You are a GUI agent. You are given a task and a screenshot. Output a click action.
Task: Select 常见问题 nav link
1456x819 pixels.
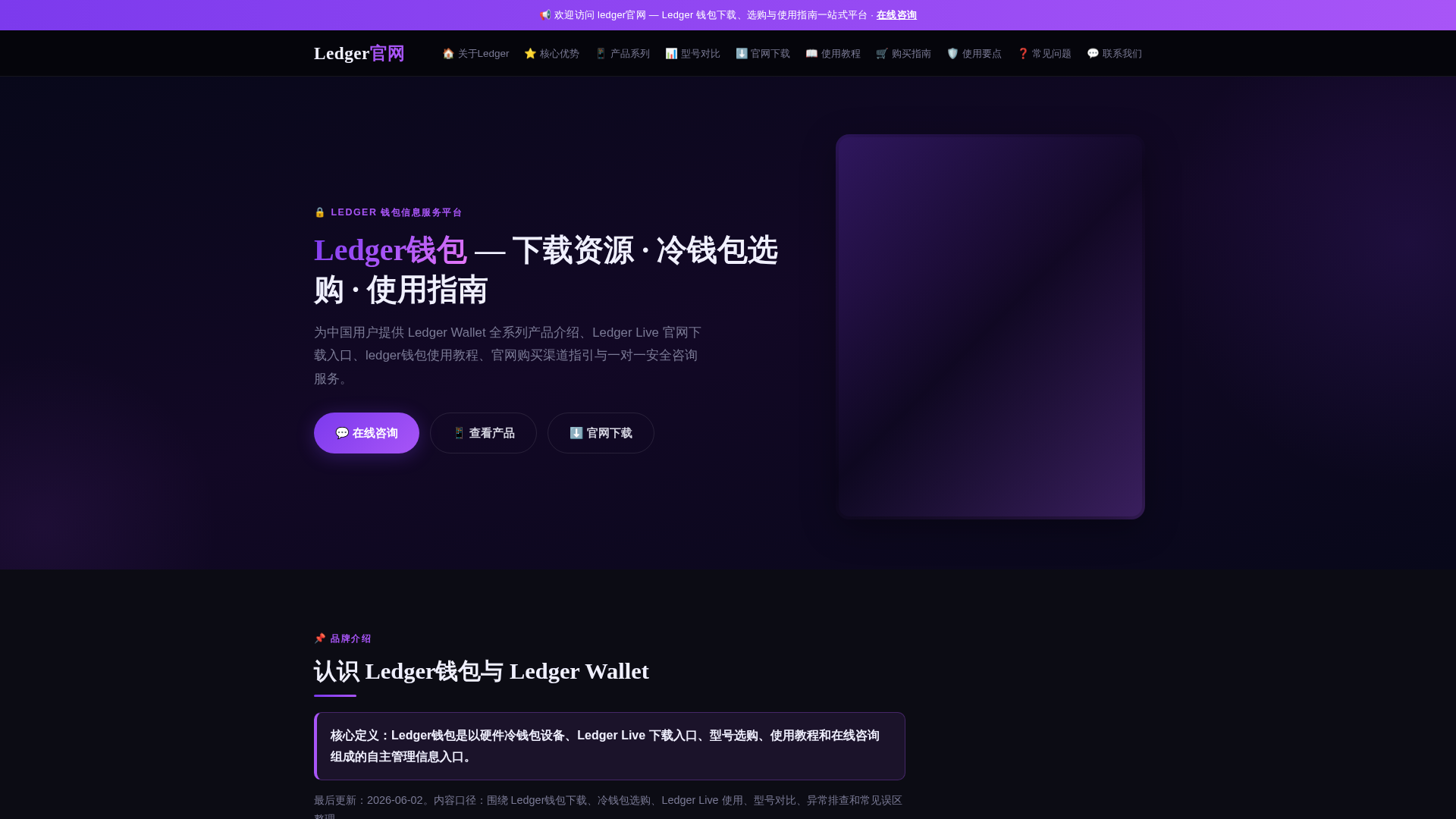tap(1043, 53)
